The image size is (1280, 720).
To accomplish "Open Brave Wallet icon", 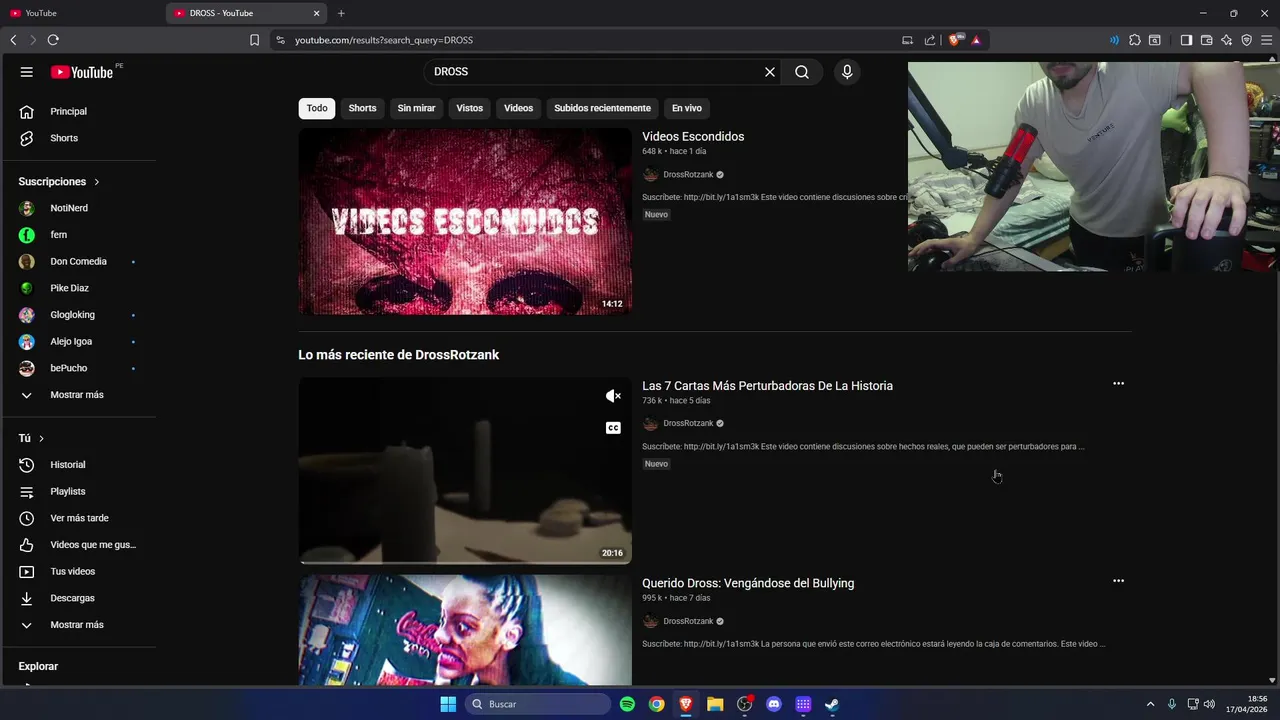I will pyautogui.click(x=1206, y=40).
